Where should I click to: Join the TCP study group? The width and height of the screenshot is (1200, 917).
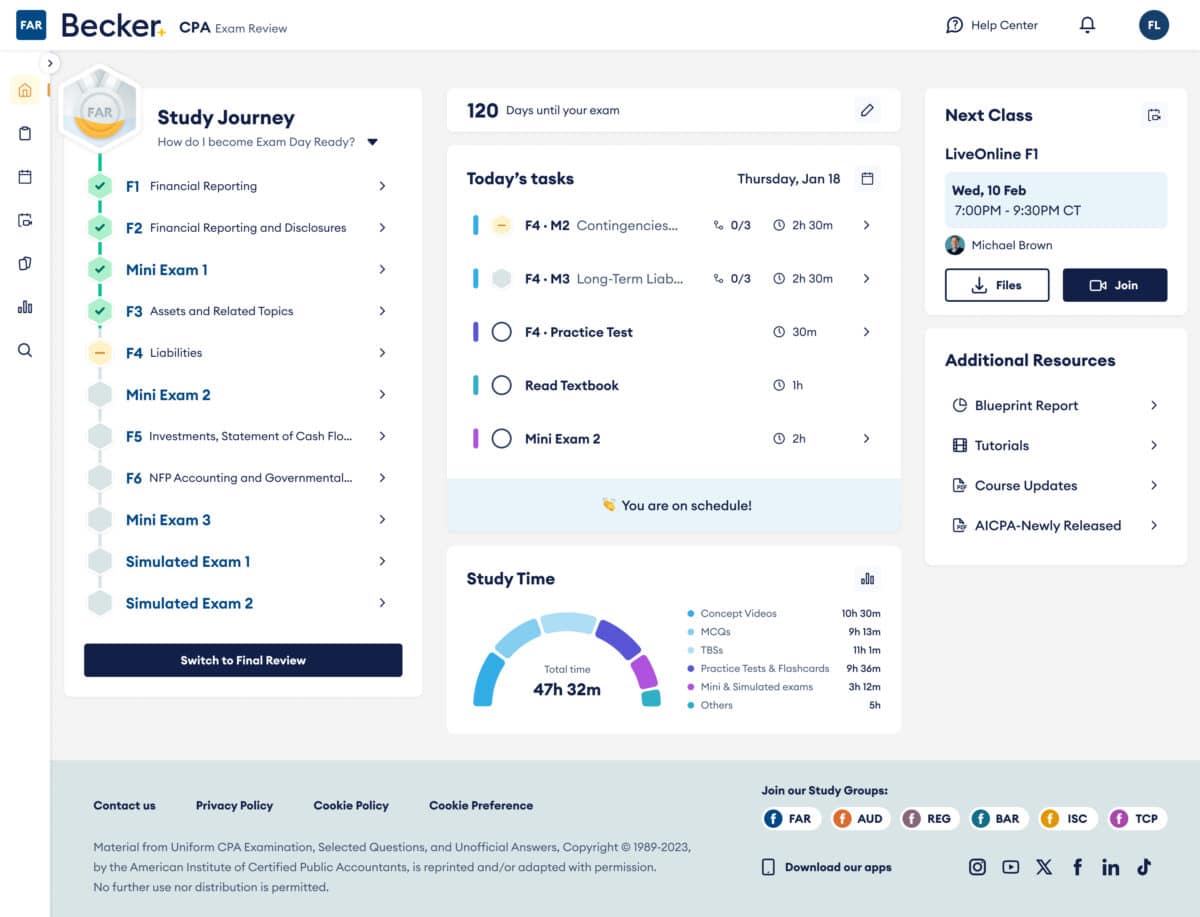1136,819
